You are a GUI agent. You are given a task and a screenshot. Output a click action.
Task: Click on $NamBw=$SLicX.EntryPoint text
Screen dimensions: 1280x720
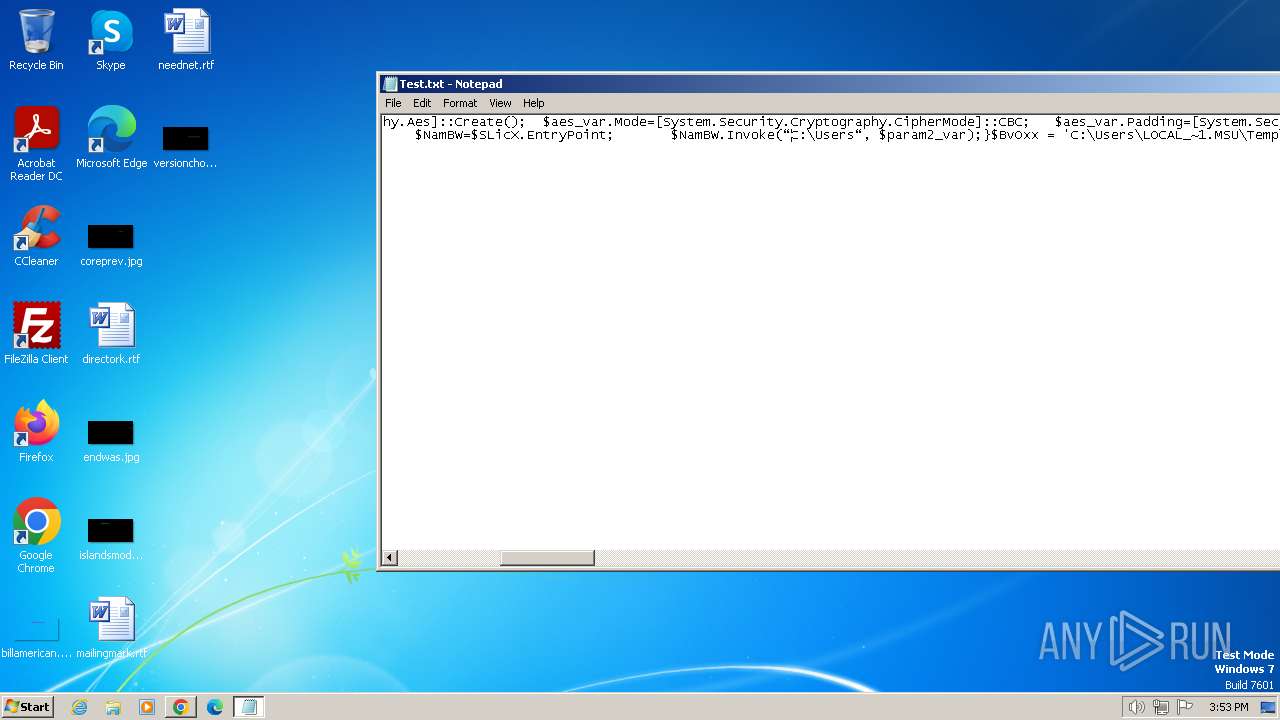[514, 135]
